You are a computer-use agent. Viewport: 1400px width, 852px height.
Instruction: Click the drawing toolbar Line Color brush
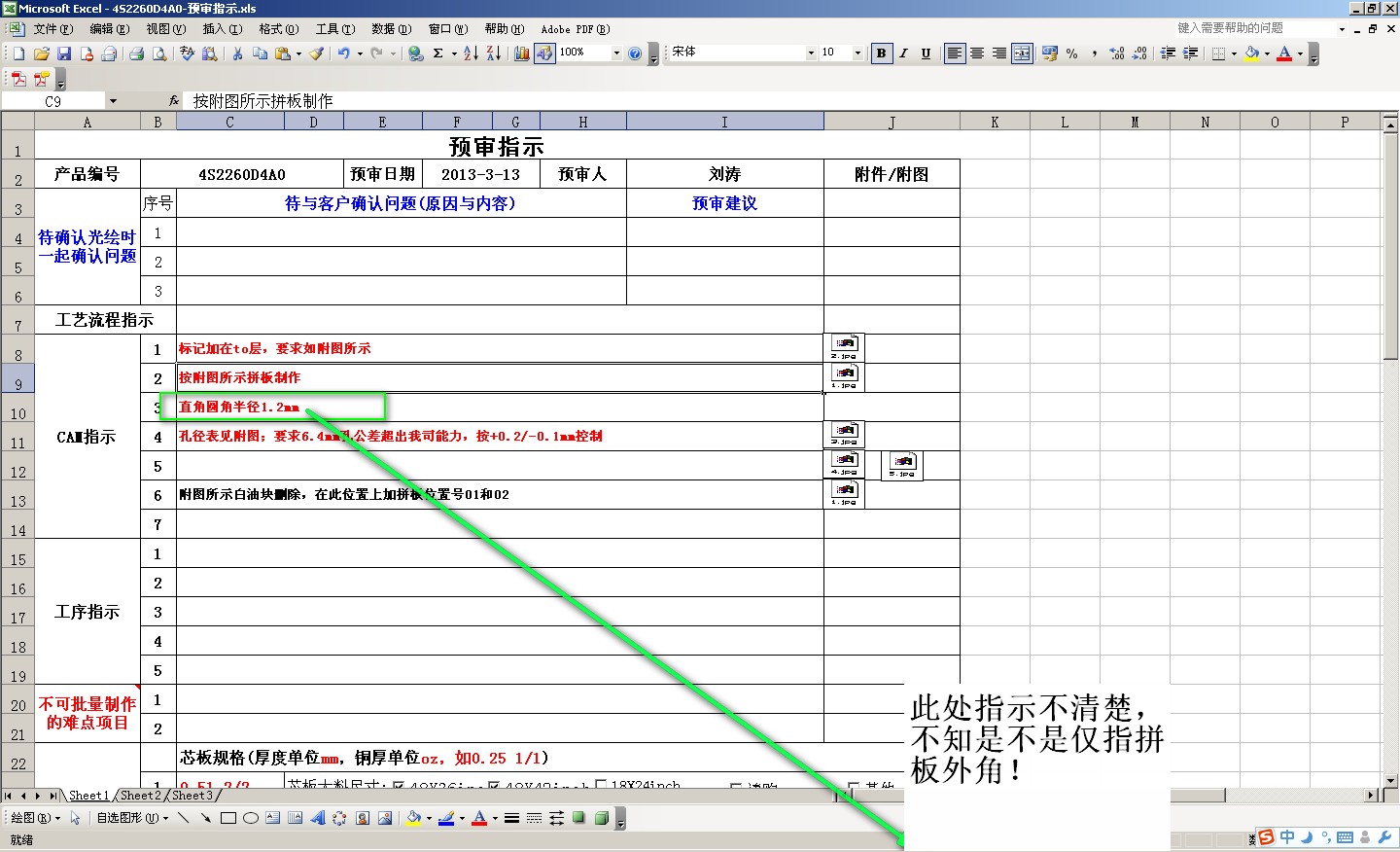pyautogui.click(x=446, y=818)
